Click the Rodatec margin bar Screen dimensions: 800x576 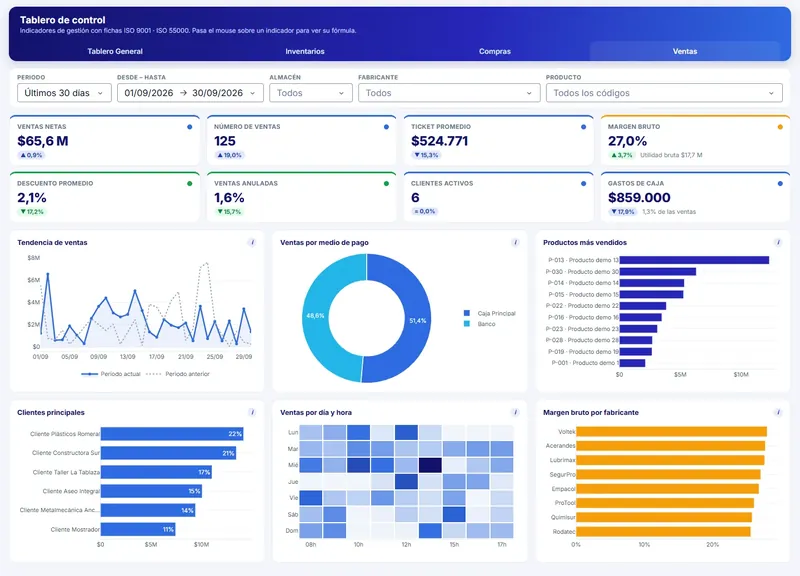tap(663, 532)
